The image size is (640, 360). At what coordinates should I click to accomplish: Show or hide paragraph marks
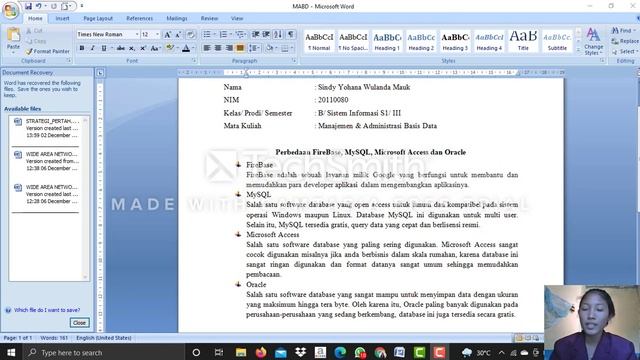click(290, 35)
